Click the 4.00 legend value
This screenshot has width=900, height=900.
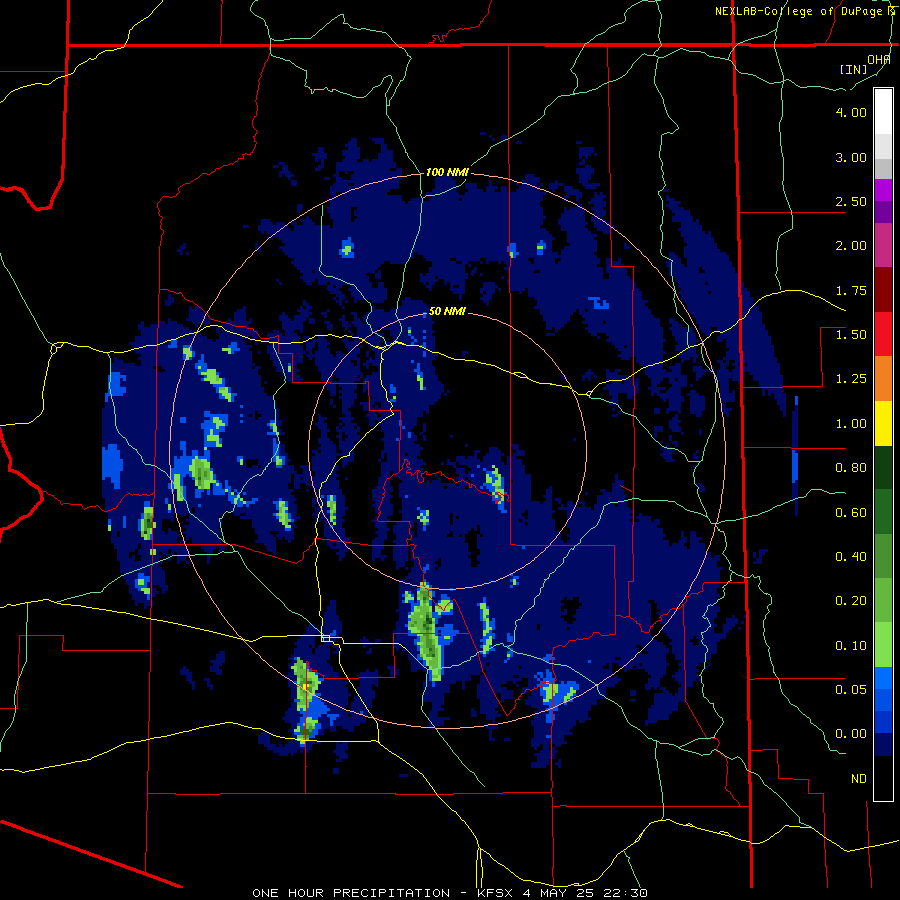click(x=851, y=112)
